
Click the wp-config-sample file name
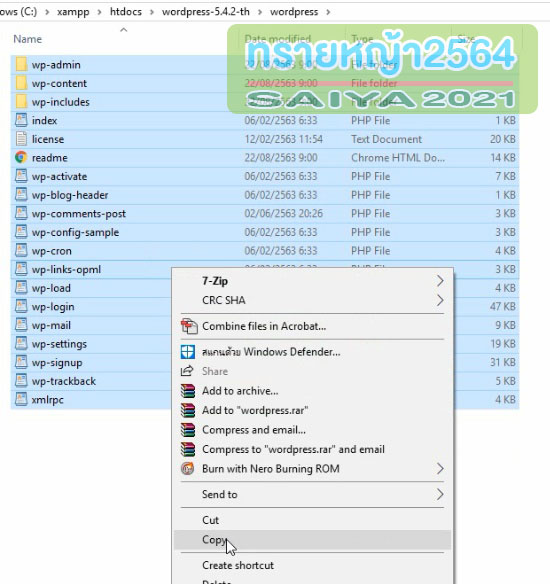click(75, 232)
